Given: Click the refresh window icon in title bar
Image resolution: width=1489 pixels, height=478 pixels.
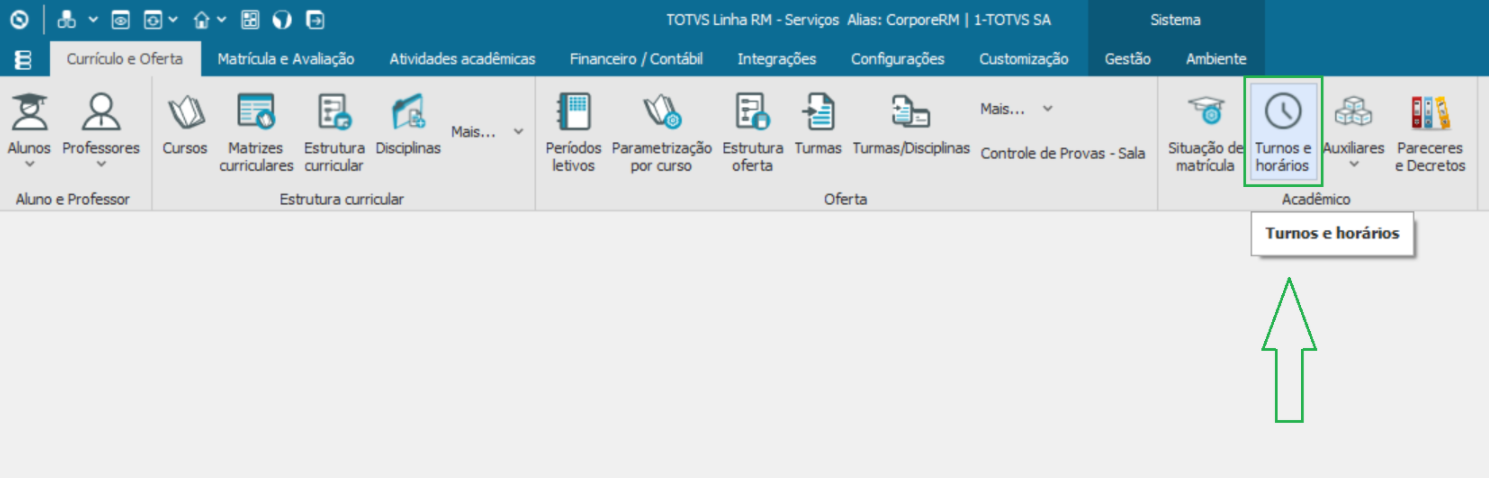Looking at the screenshot, I should [x=152, y=19].
